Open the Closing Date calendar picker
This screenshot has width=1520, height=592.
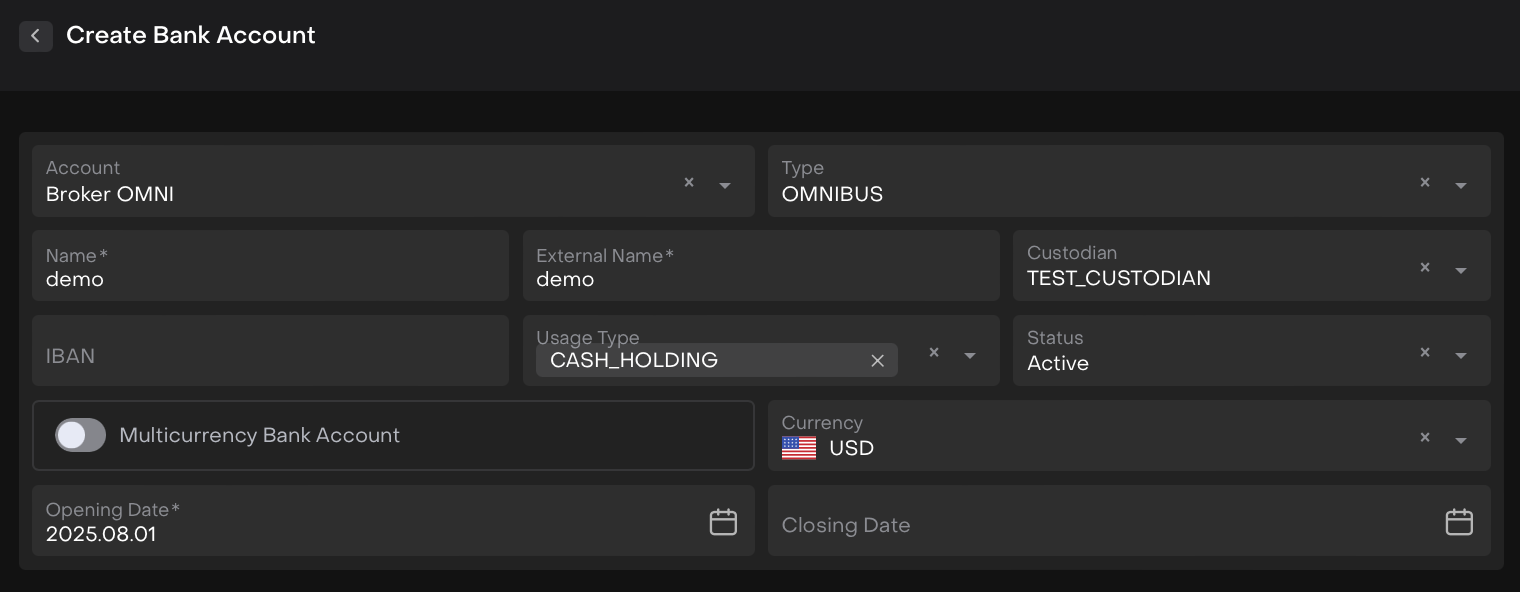point(1459,522)
